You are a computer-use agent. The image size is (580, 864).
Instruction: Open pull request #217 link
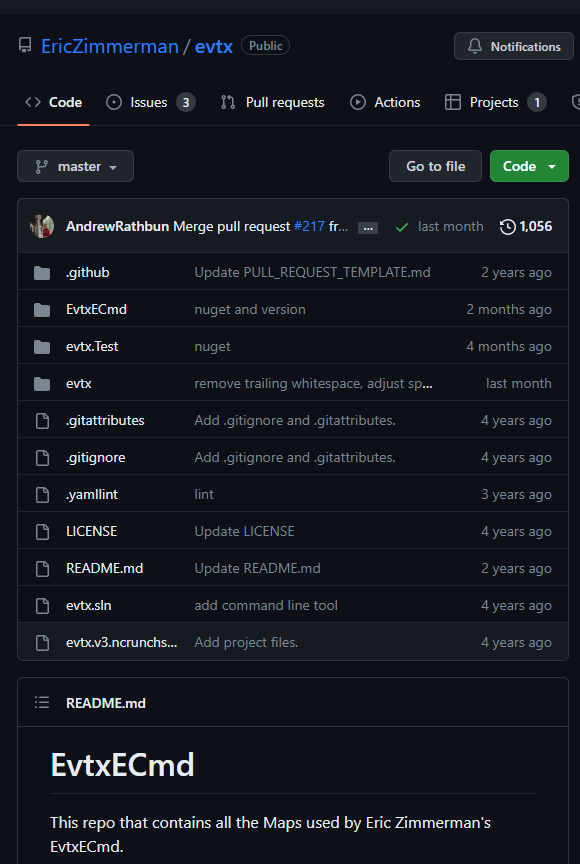point(309,226)
